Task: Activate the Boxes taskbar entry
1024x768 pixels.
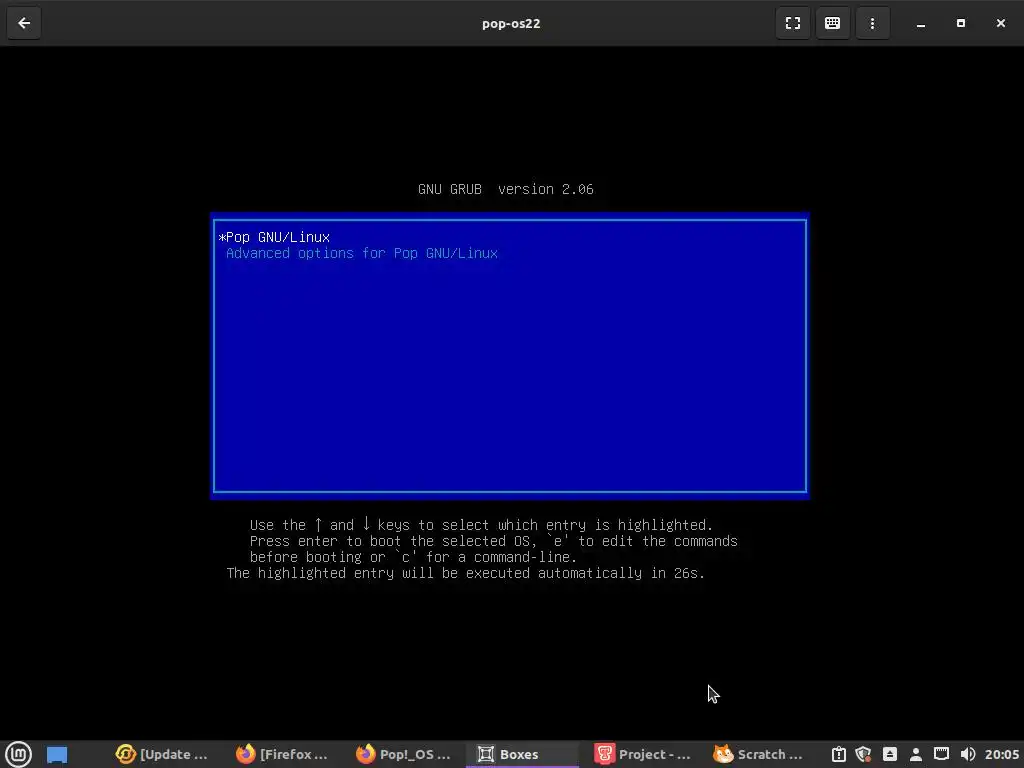Action: click(522, 754)
